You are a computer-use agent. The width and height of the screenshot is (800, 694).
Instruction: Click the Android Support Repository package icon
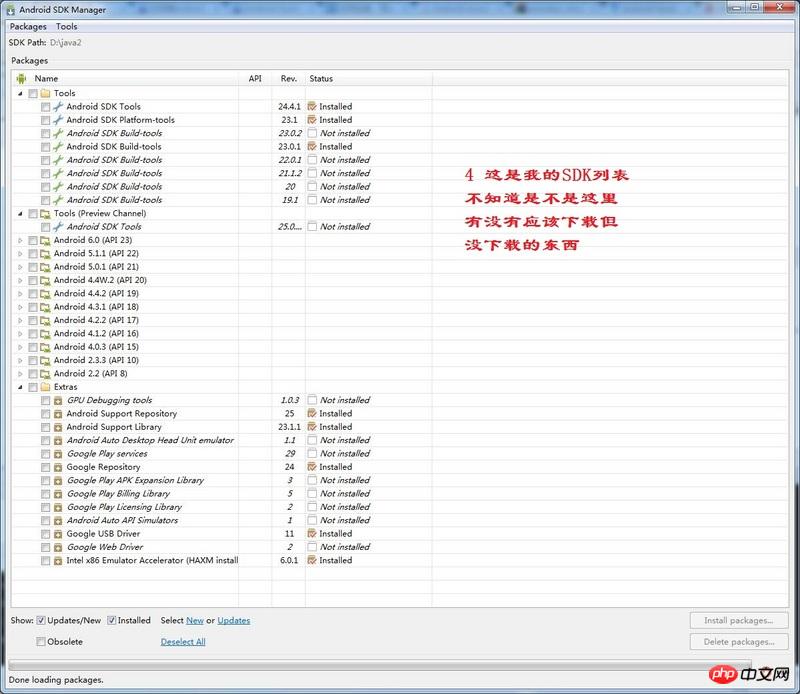(x=58, y=414)
